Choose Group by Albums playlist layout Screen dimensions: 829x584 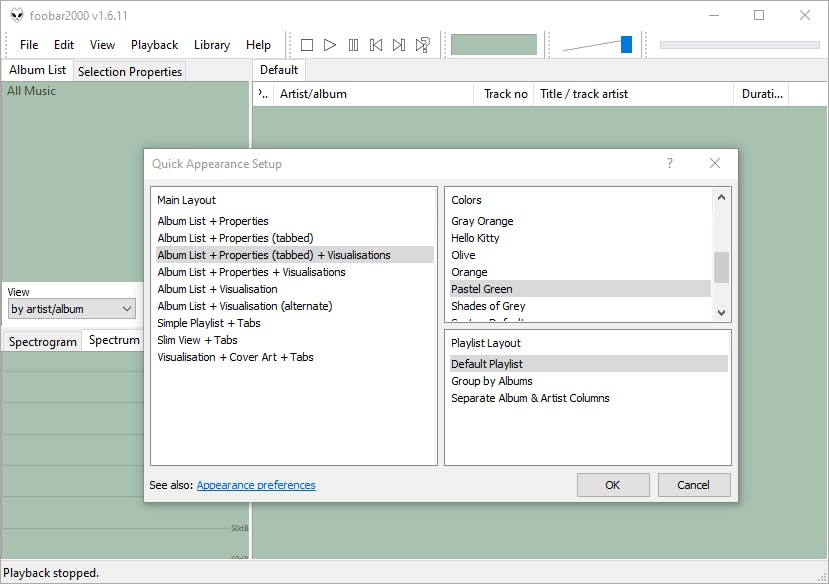[x=491, y=381]
